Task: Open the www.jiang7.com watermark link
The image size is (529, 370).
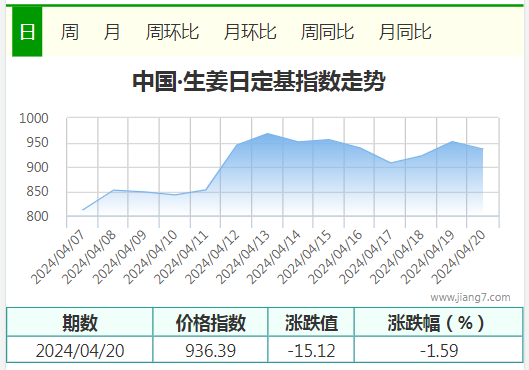Action: click(470, 297)
